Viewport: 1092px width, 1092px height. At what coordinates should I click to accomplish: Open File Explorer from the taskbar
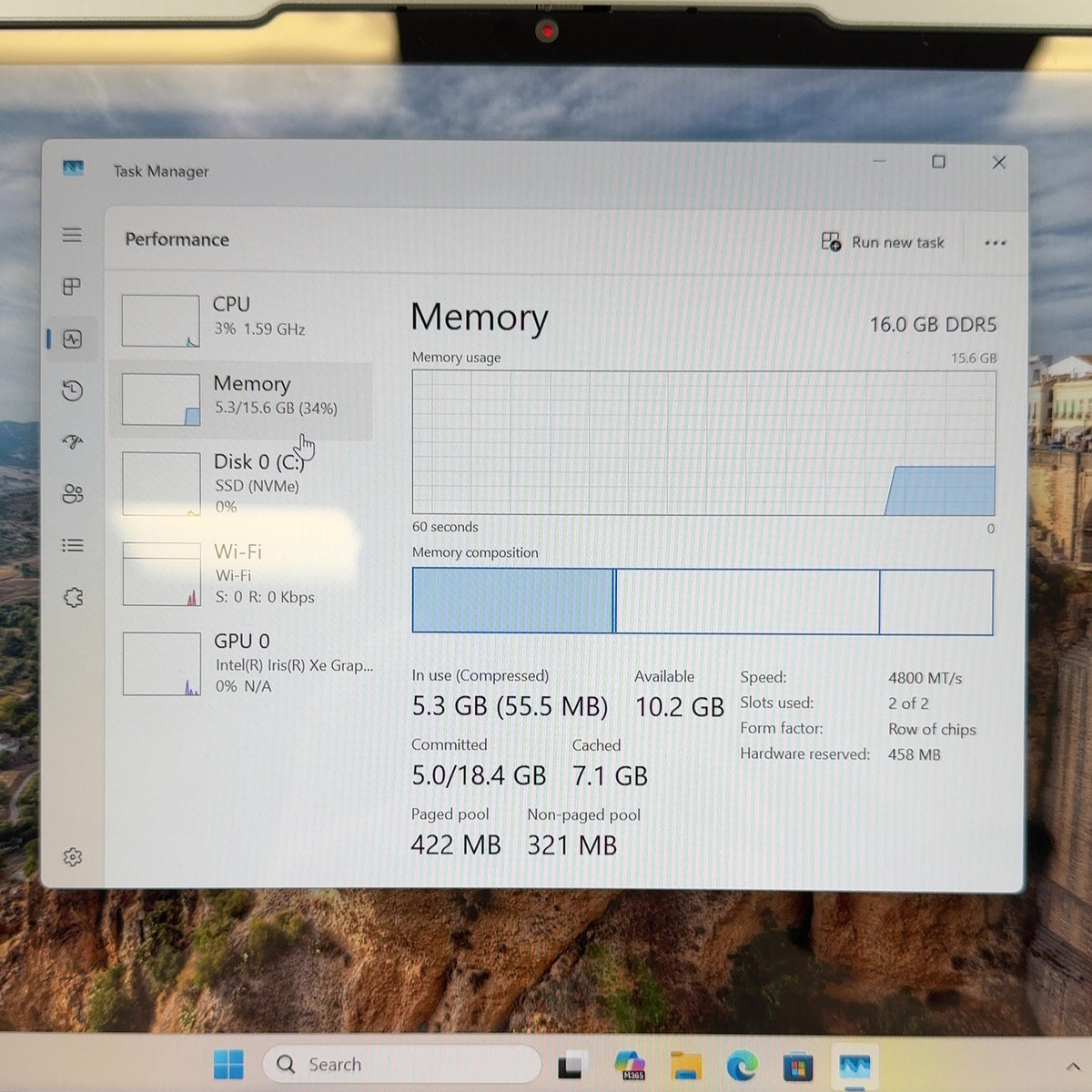click(686, 1065)
